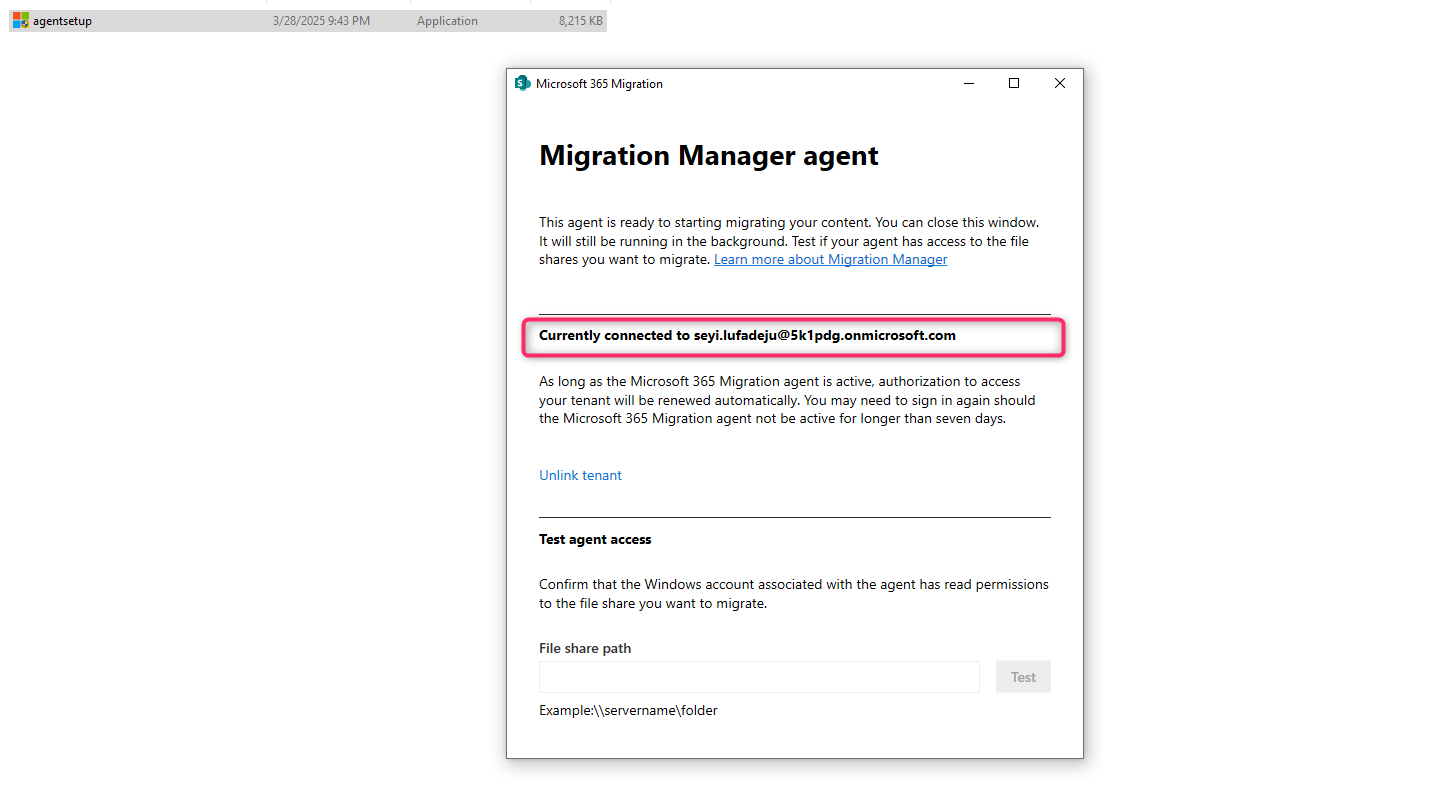This screenshot has height=789, width=1437.
Task: Click the Microsoft 365 Migration title text
Action: point(599,84)
